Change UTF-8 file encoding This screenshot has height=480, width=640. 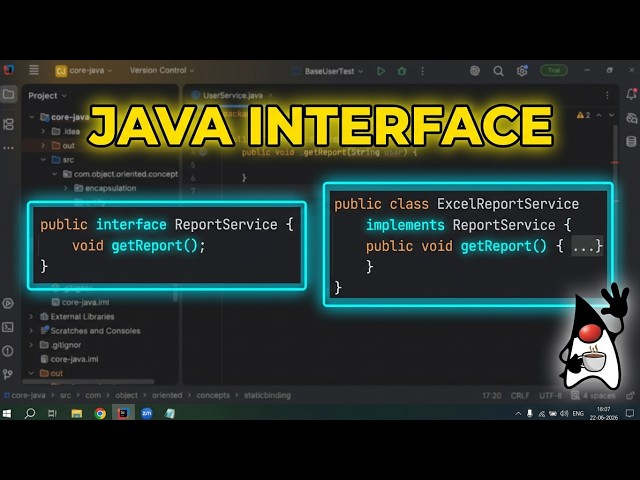coord(550,396)
